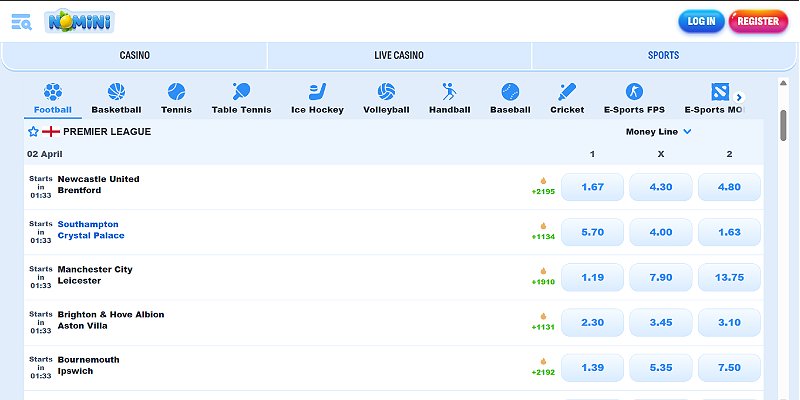Open the Southampton vs Crystal Palace match
Image resolution: width=800 pixels, height=400 pixels.
point(91,230)
